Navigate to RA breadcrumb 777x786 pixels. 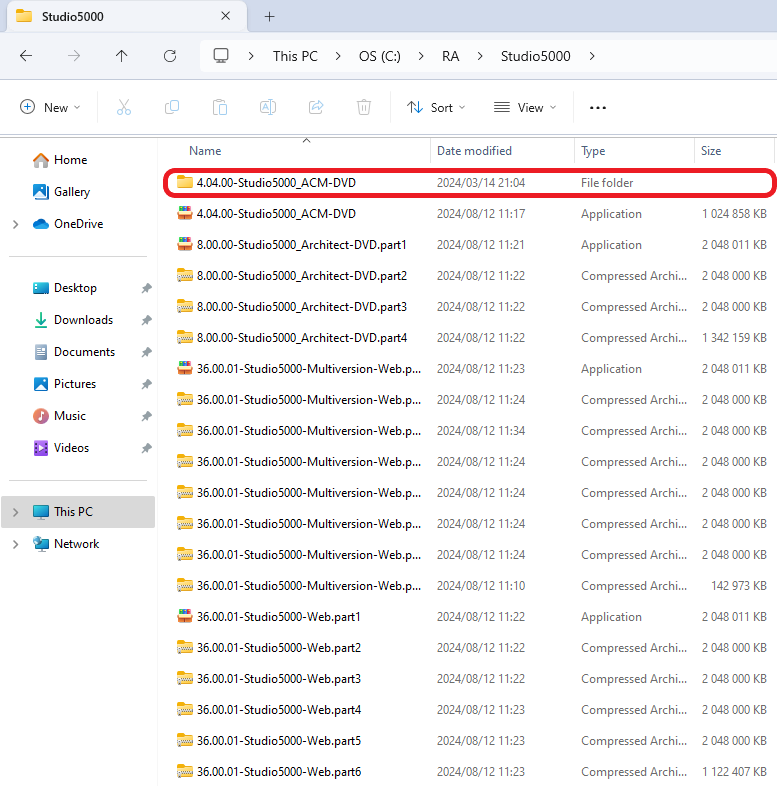[x=450, y=56]
